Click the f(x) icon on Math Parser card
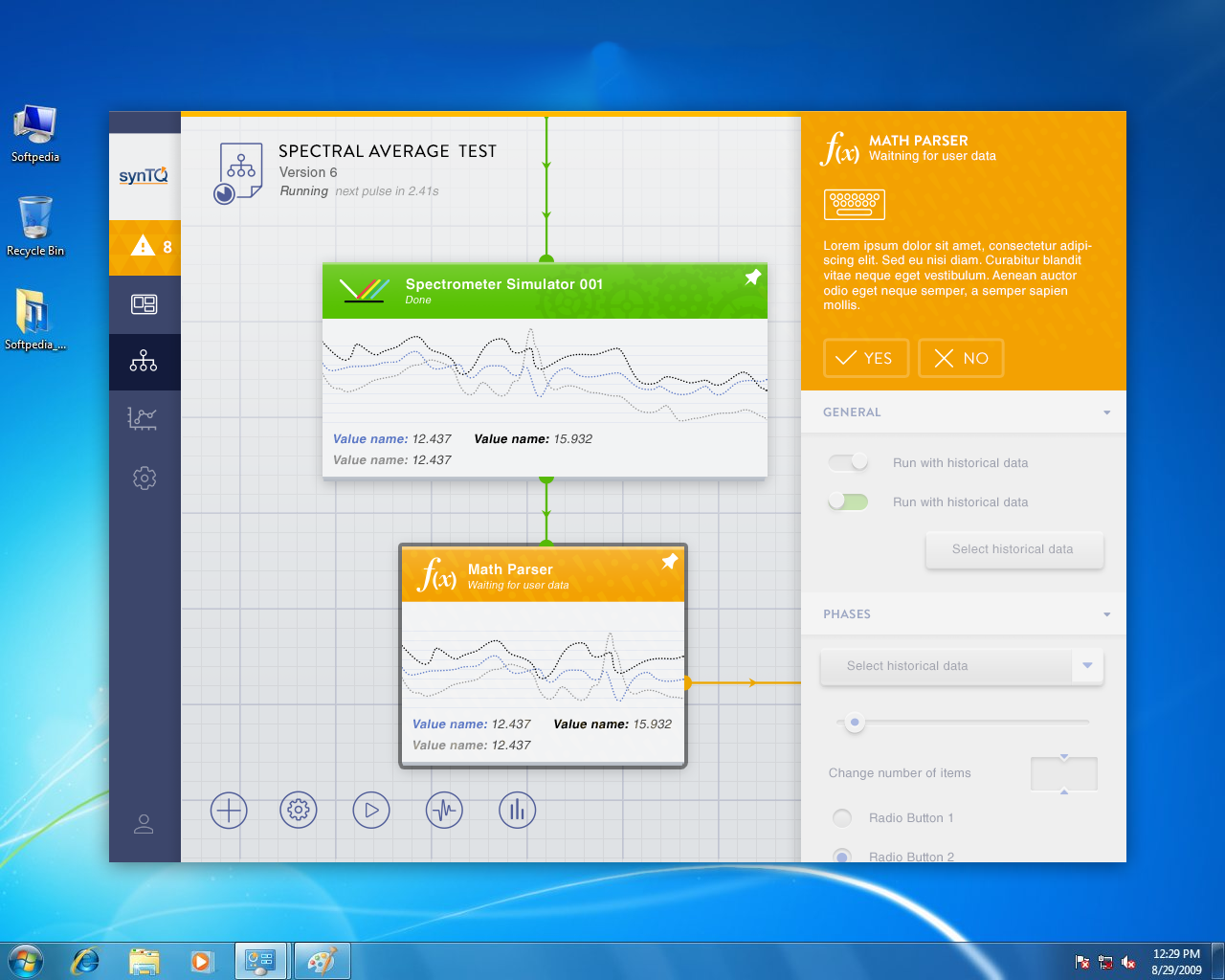1225x980 pixels. tap(437, 574)
